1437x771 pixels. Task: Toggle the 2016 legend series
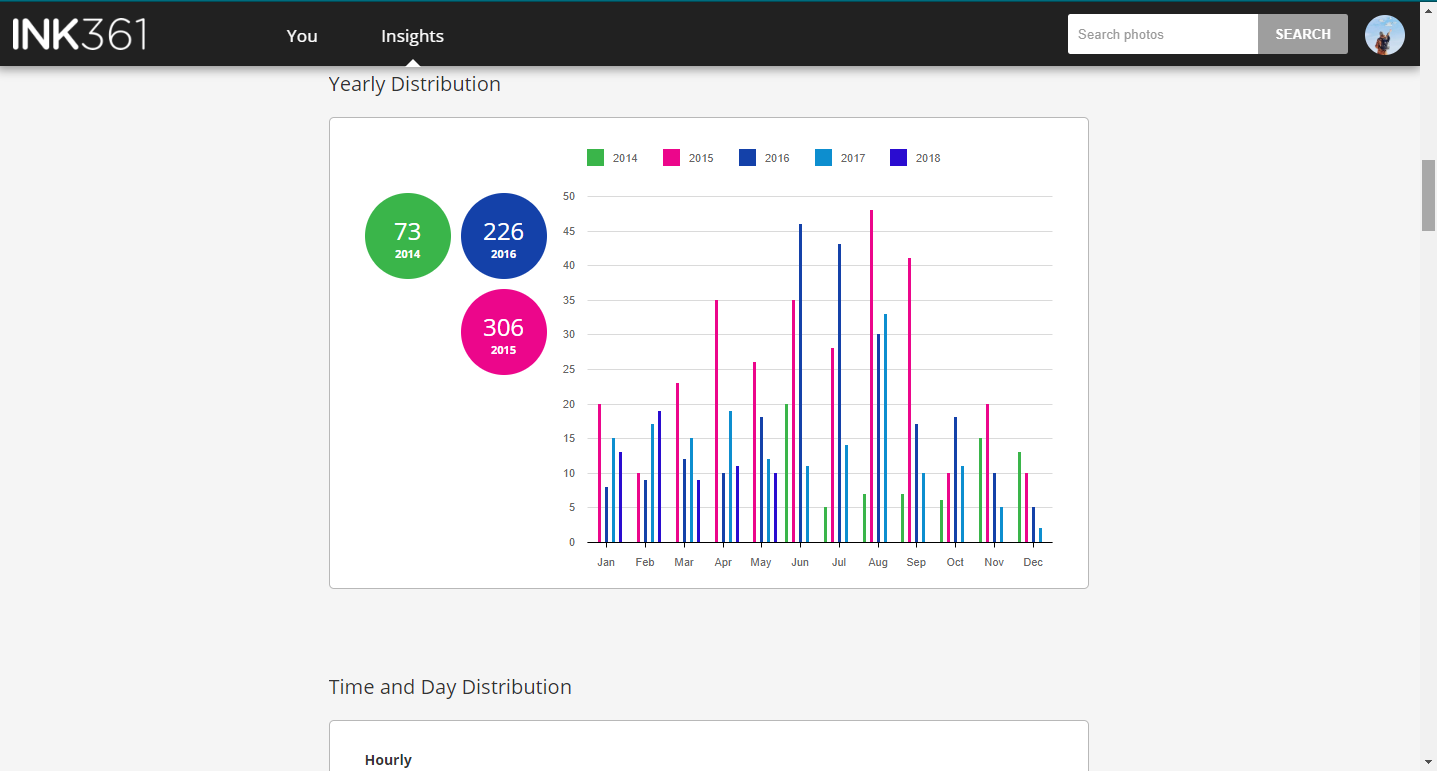[x=764, y=158]
